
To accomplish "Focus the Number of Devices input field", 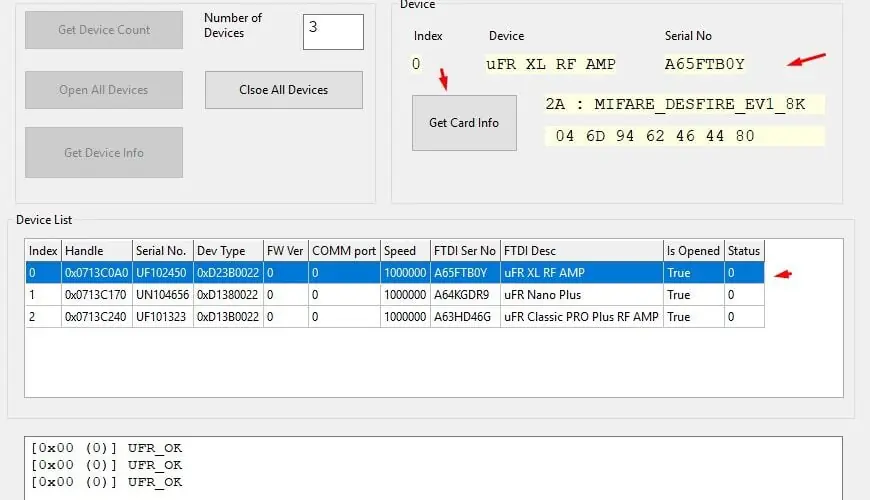I will (333, 32).
